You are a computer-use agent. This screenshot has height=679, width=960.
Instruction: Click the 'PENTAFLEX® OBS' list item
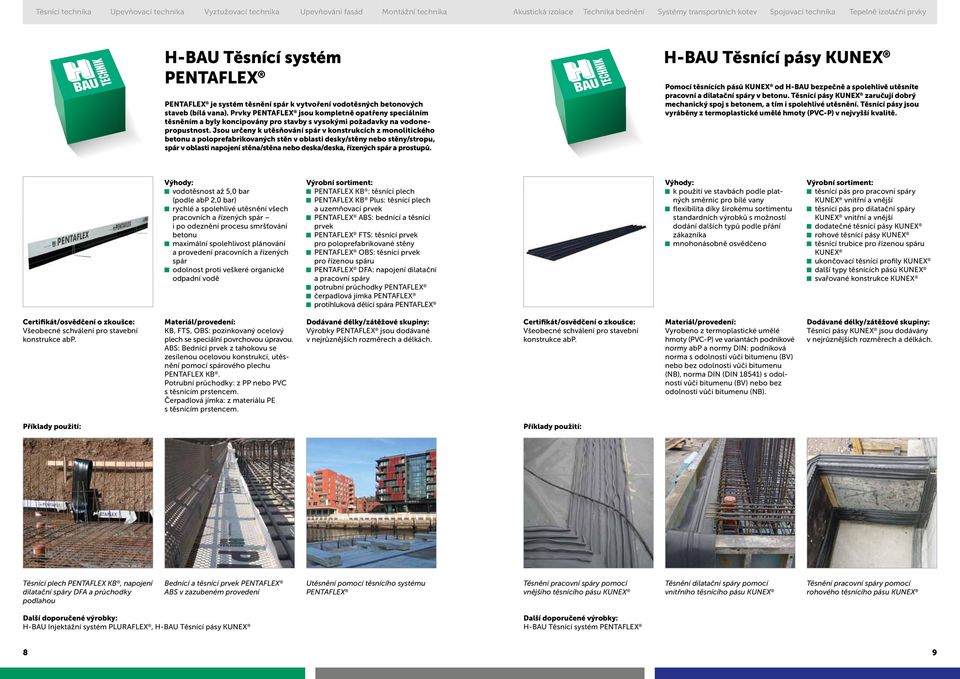(x=367, y=257)
